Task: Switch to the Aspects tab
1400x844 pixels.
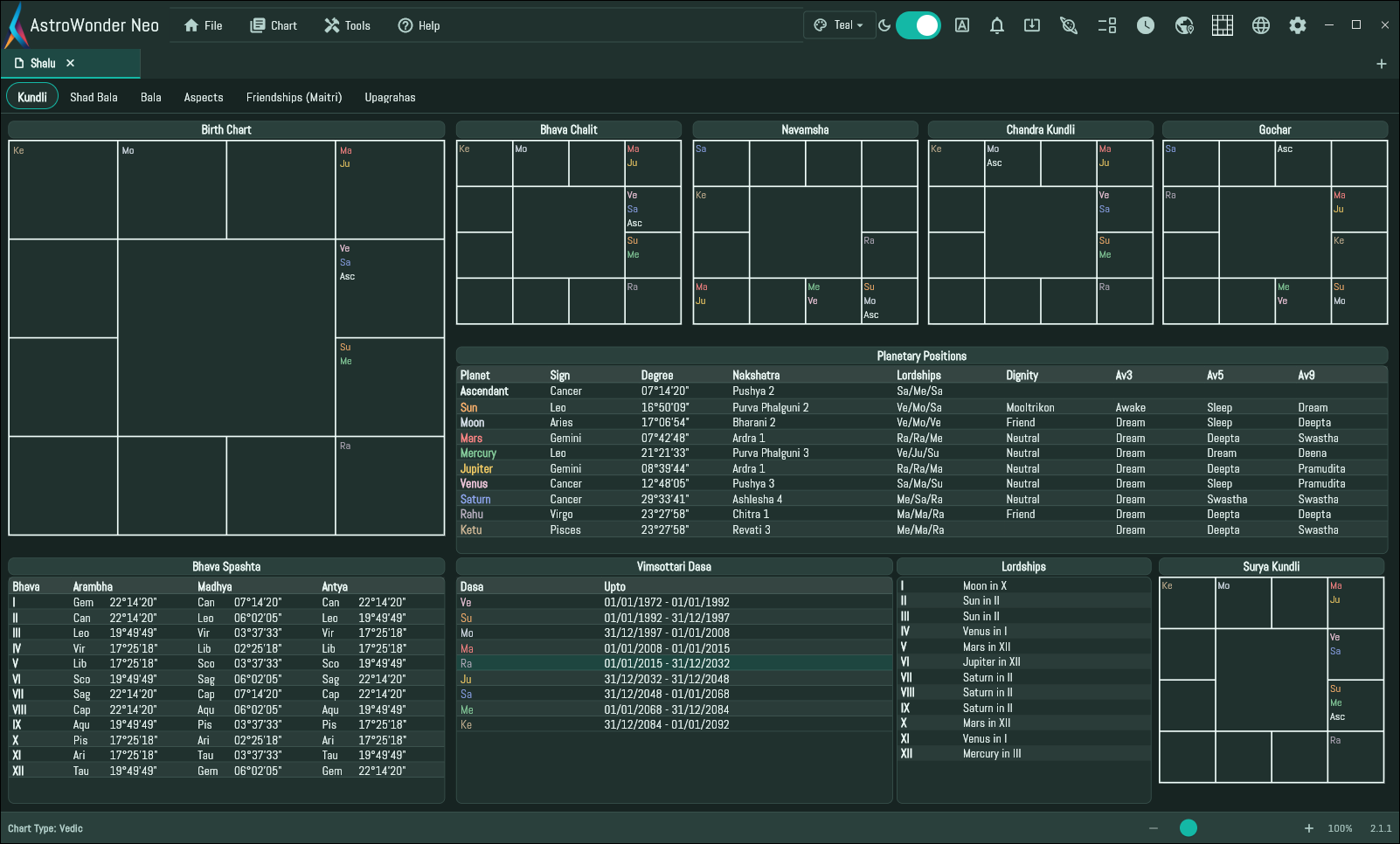Action: [x=204, y=97]
